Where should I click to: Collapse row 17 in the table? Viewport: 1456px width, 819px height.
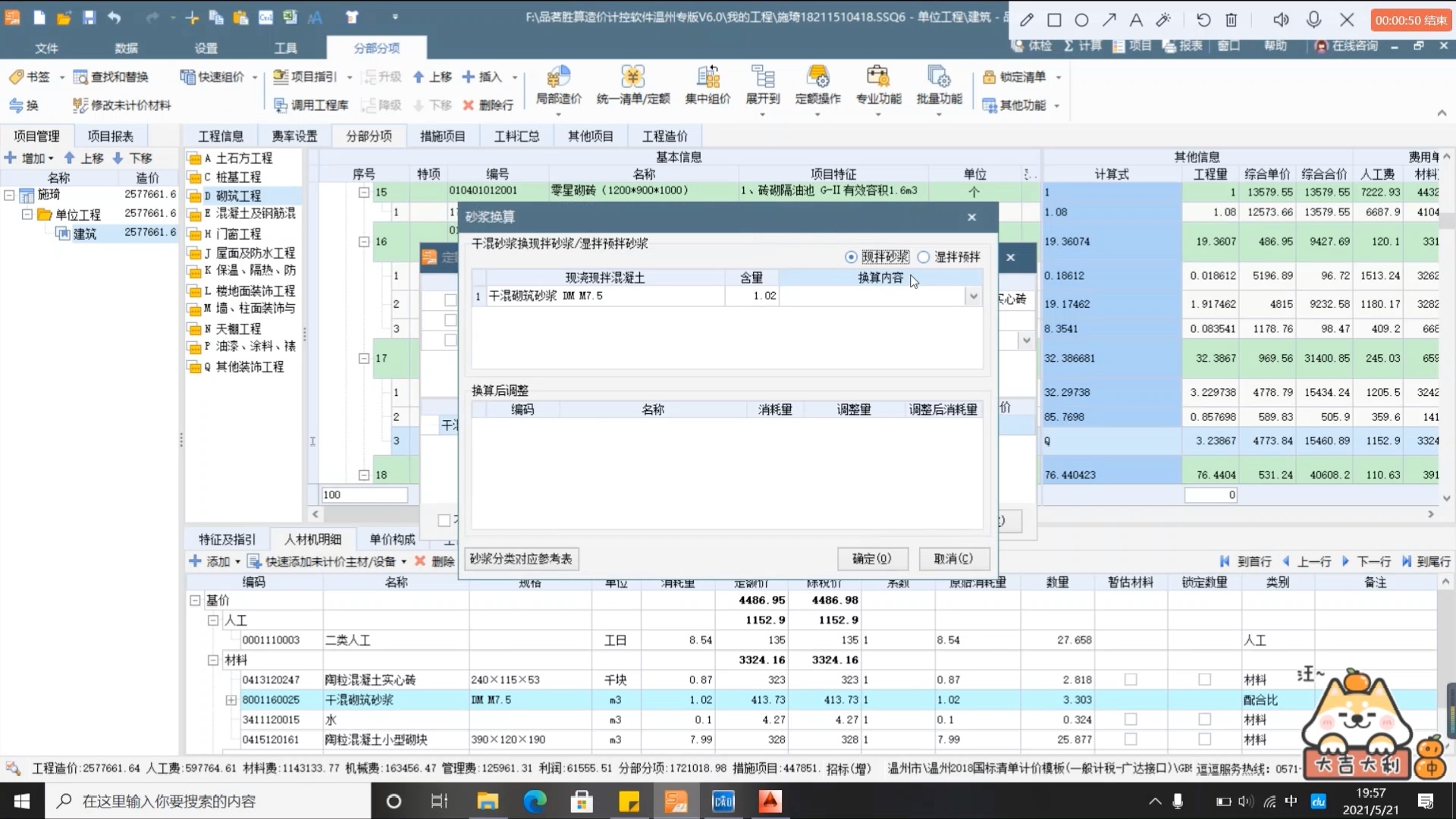[x=363, y=358]
